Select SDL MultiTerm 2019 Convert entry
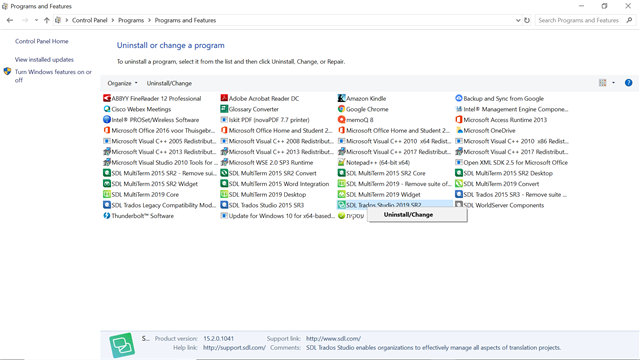 click(x=497, y=184)
